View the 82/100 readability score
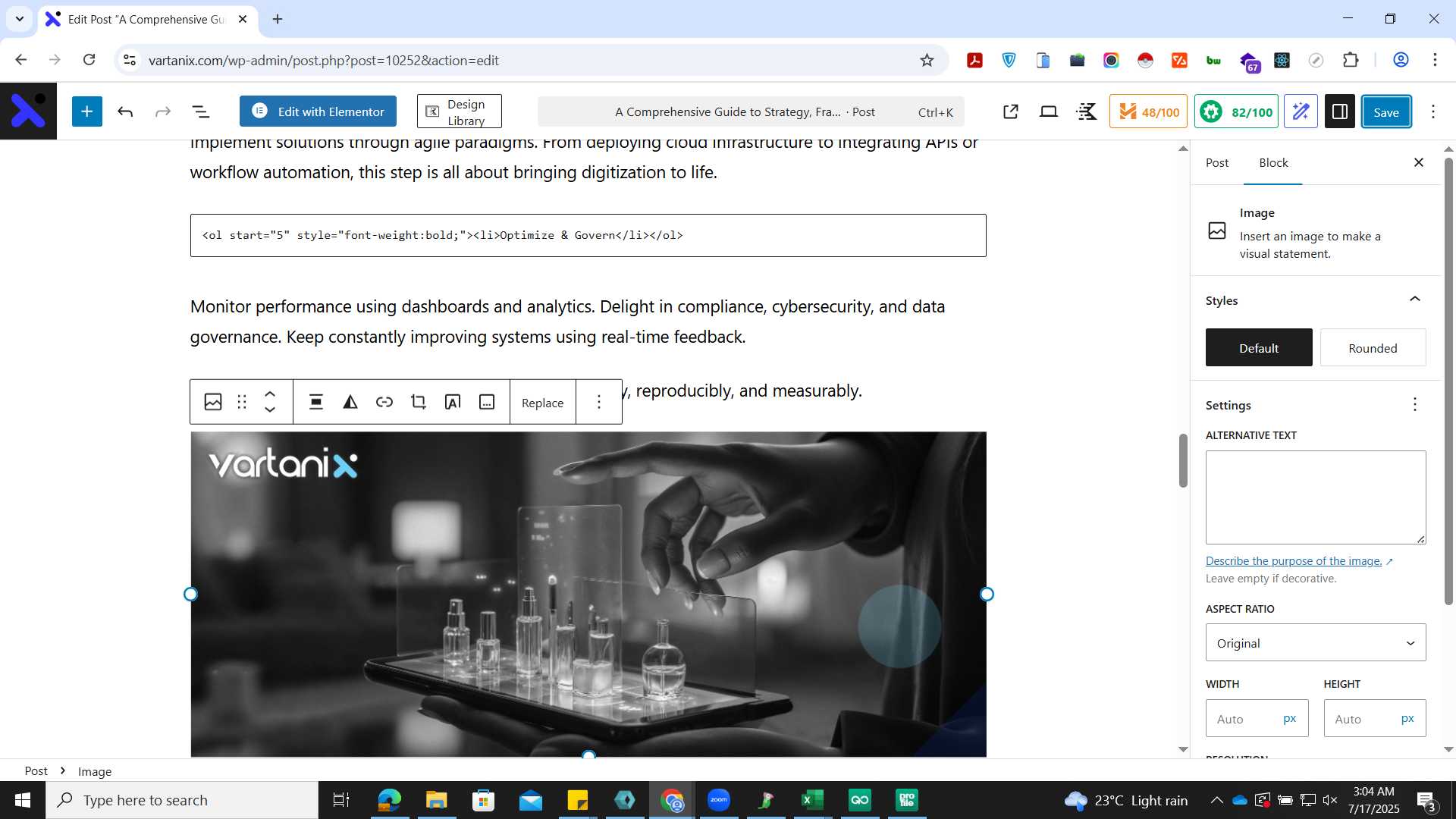1456x819 pixels. 1236,111
